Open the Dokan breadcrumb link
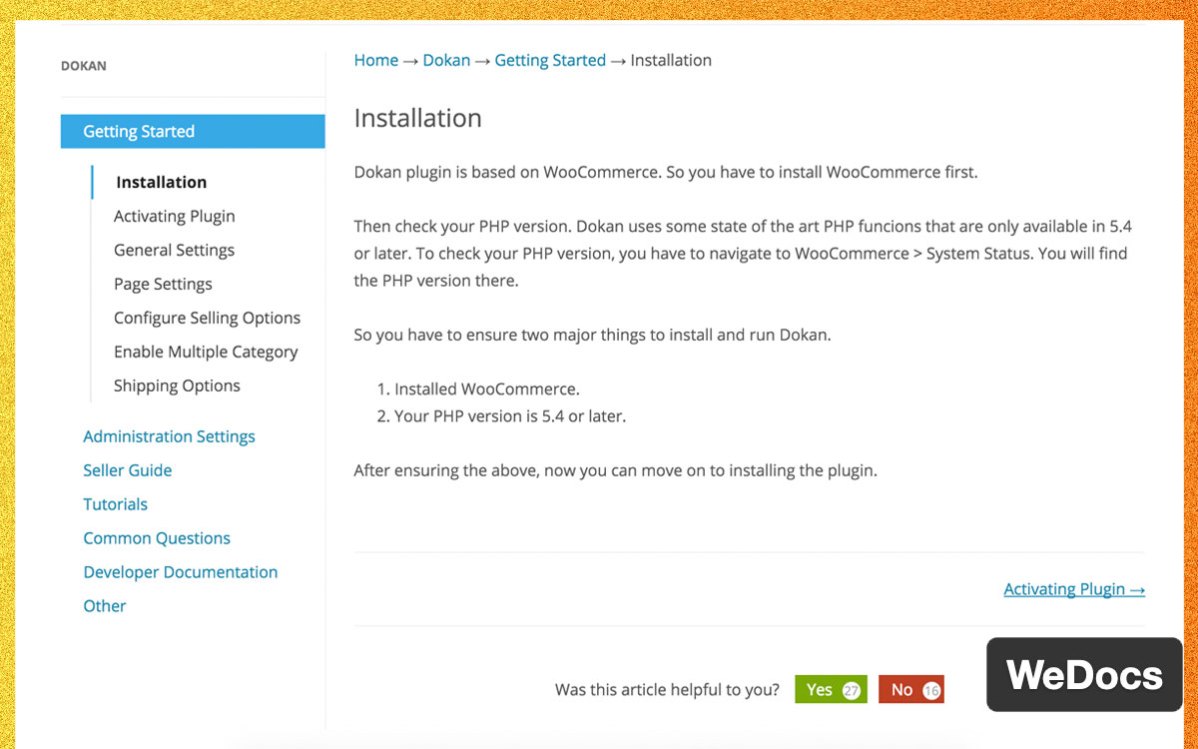 [x=446, y=60]
